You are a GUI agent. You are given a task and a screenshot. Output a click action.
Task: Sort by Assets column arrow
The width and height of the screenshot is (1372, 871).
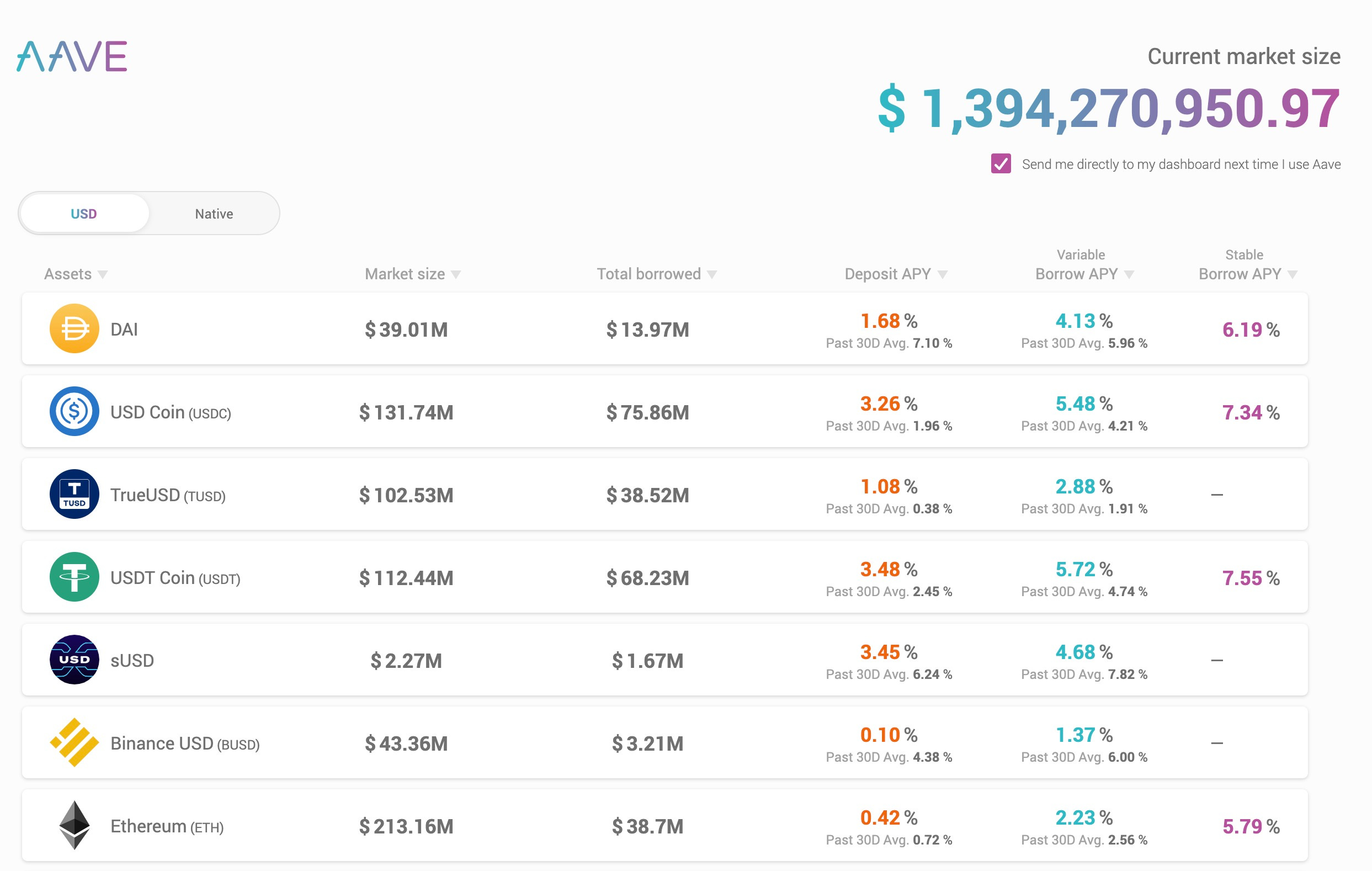coord(103,275)
